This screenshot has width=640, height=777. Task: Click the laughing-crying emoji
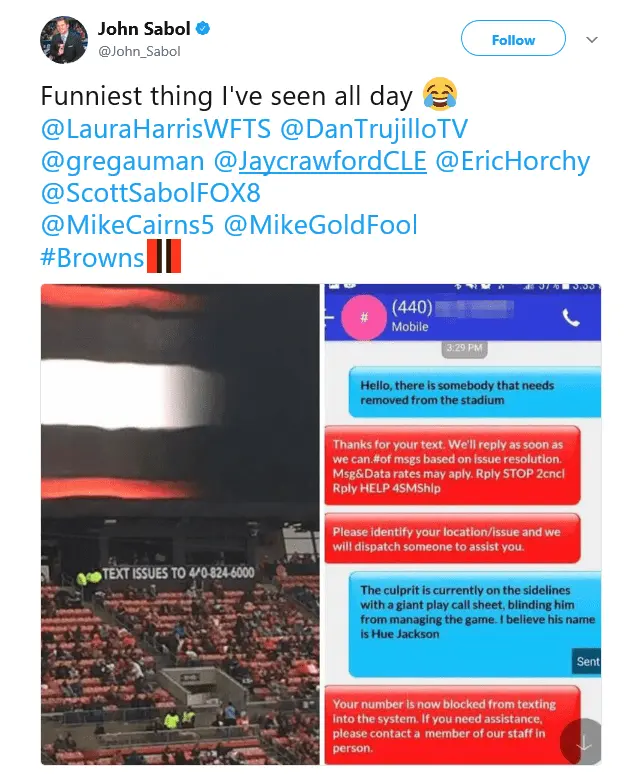pos(439,94)
